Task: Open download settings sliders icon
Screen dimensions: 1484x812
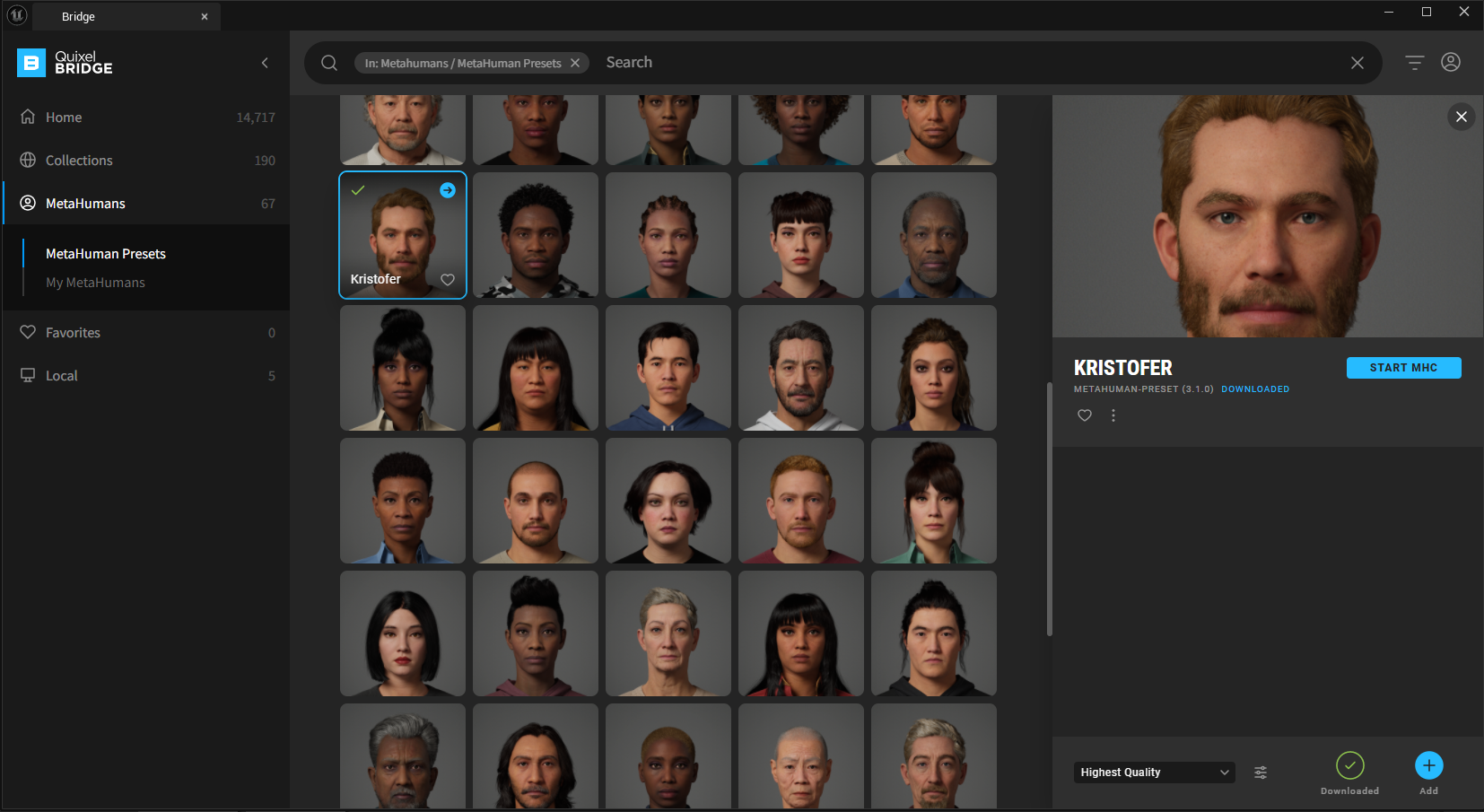Action: (1261, 773)
